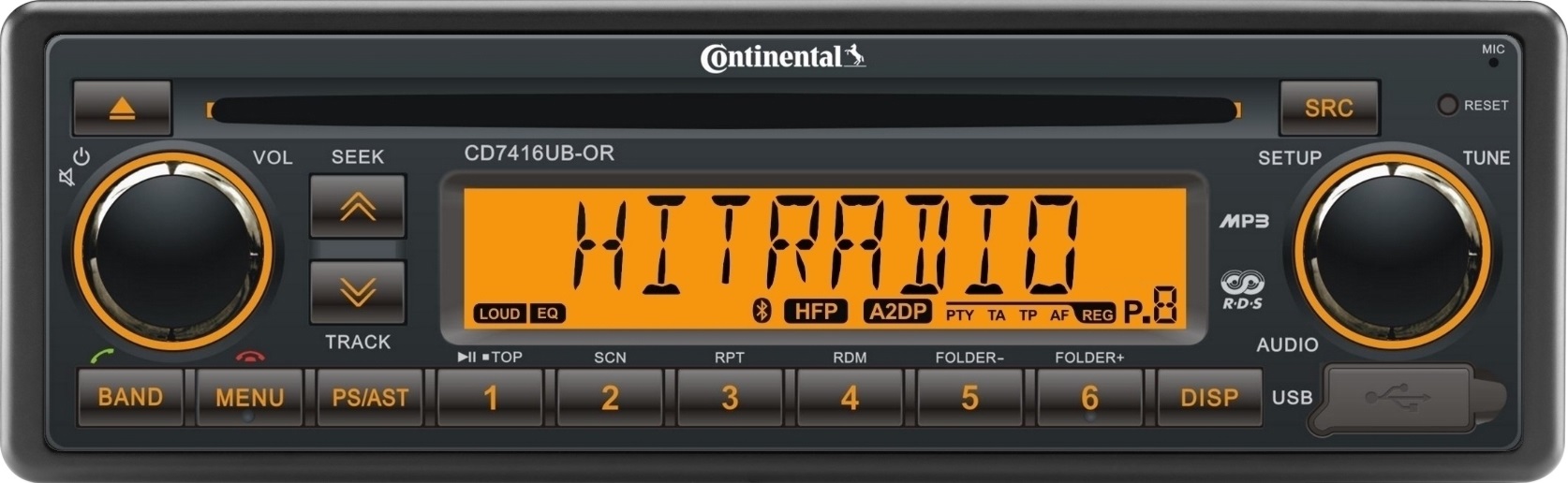
Task: Click the HFP indicator on display
Action: point(816,312)
